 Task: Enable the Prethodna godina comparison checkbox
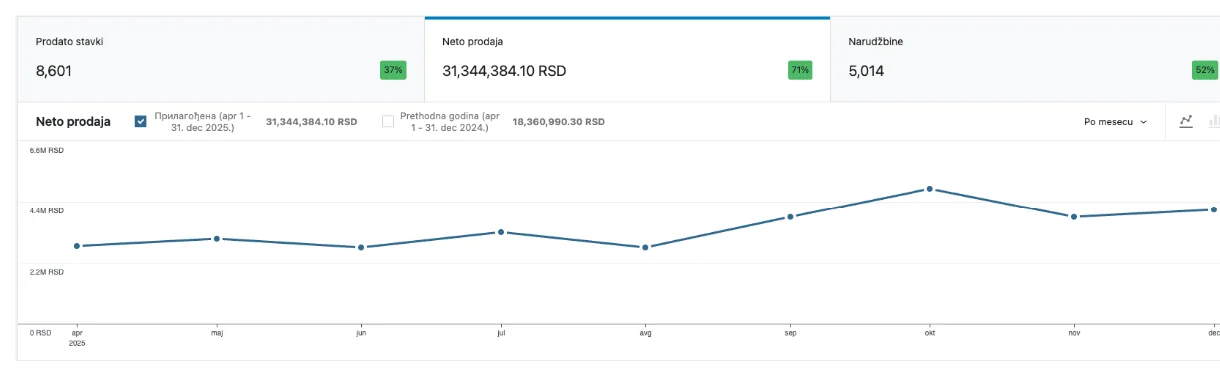point(388,121)
